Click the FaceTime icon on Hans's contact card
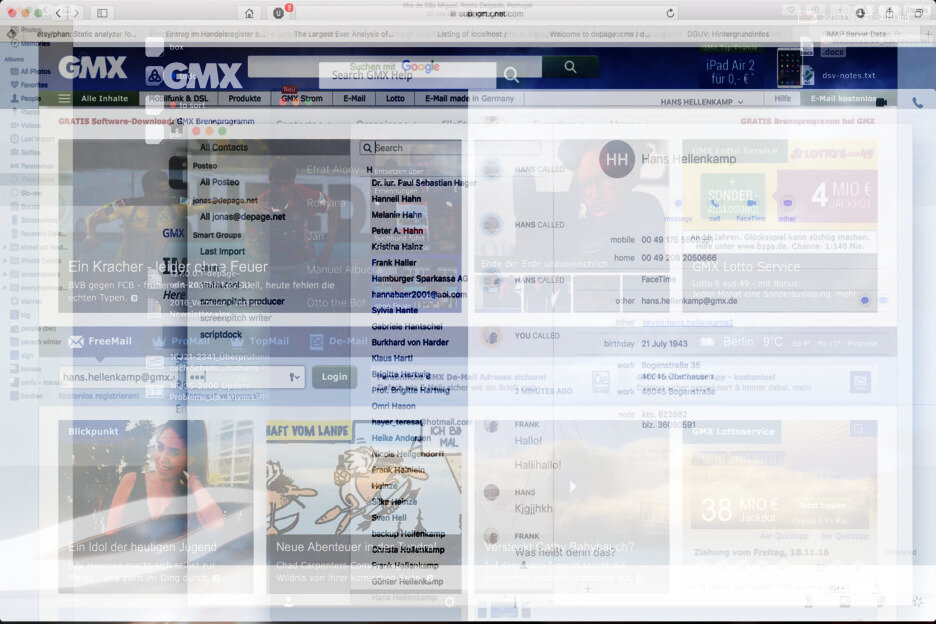Viewport: 936px width, 624px height. pos(751,204)
